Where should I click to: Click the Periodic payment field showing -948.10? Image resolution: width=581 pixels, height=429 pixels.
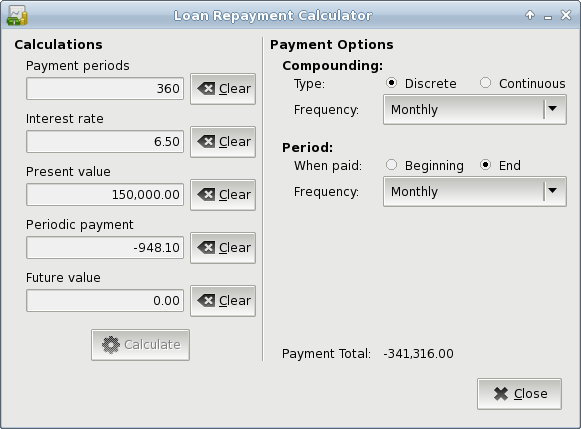coord(105,247)
